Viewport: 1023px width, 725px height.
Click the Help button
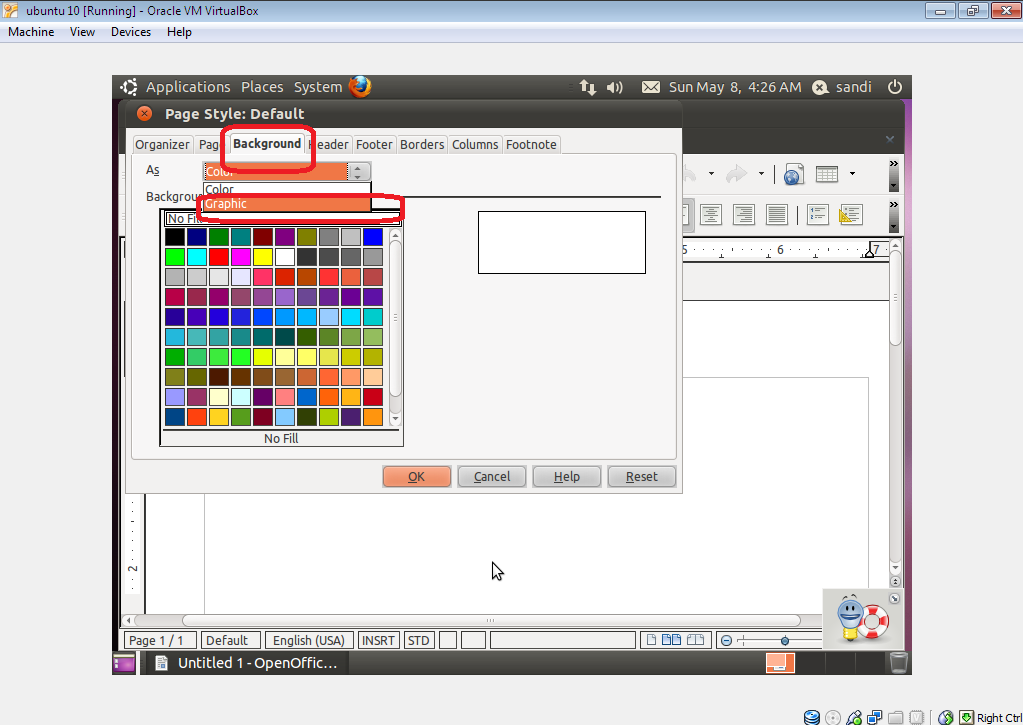click(x=566, y=476)
